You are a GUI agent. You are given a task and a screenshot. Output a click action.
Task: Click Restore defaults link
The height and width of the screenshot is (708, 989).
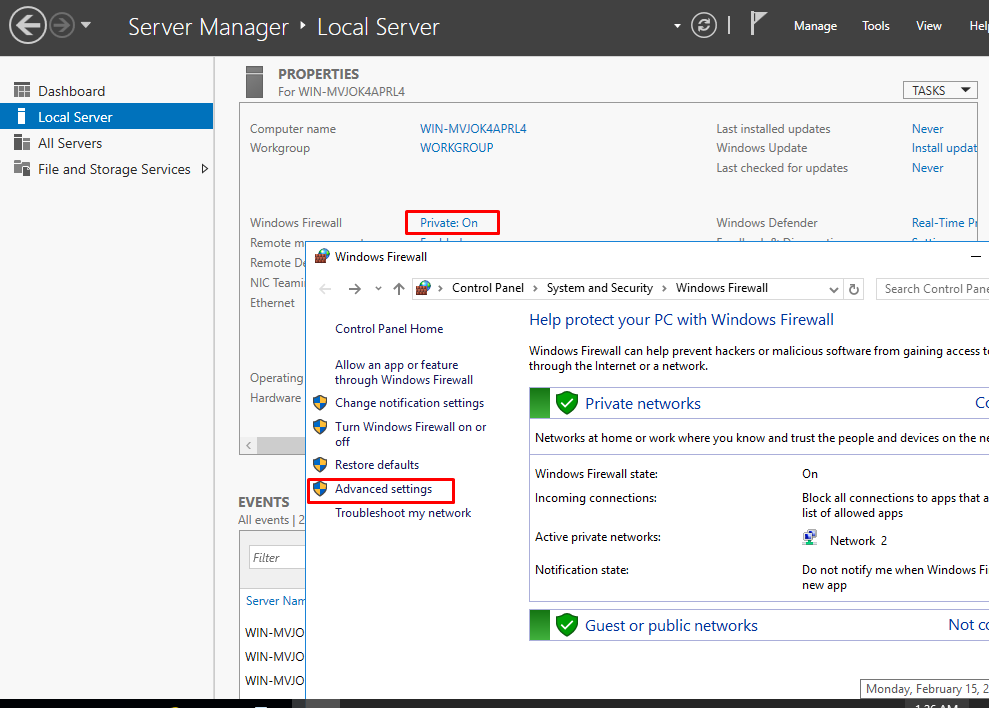tap(377, 465)
